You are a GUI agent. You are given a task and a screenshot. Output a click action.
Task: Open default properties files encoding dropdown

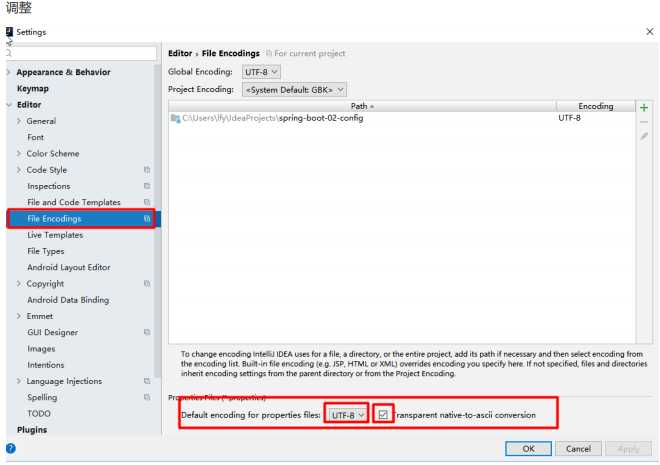[x=347, y=415]
